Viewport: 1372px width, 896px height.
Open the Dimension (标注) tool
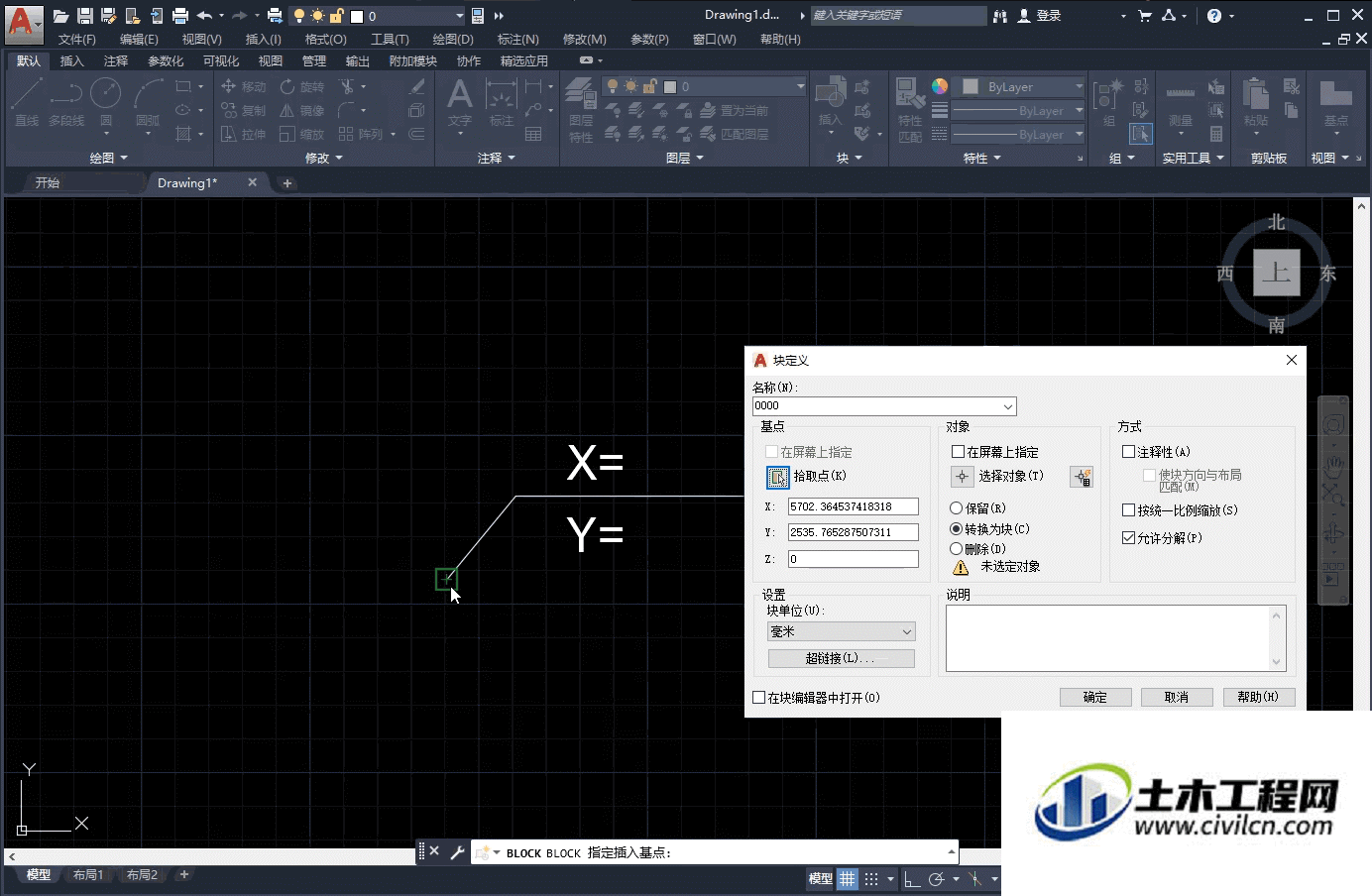coord(502,103)
